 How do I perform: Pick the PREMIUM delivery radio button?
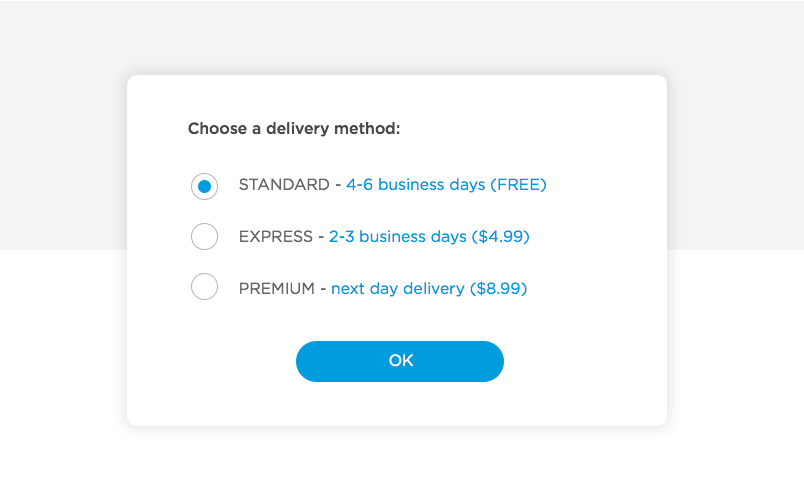(204, 287)
